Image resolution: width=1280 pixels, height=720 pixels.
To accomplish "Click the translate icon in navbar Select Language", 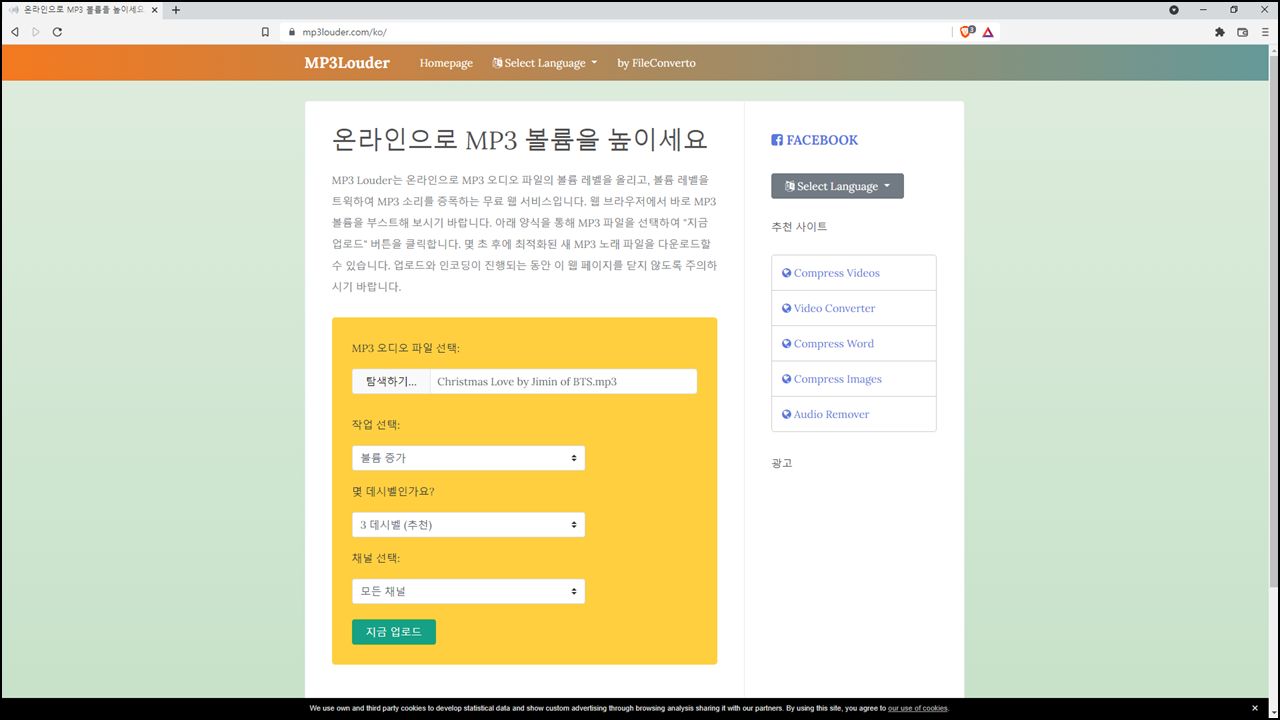I will pos(497,63).
